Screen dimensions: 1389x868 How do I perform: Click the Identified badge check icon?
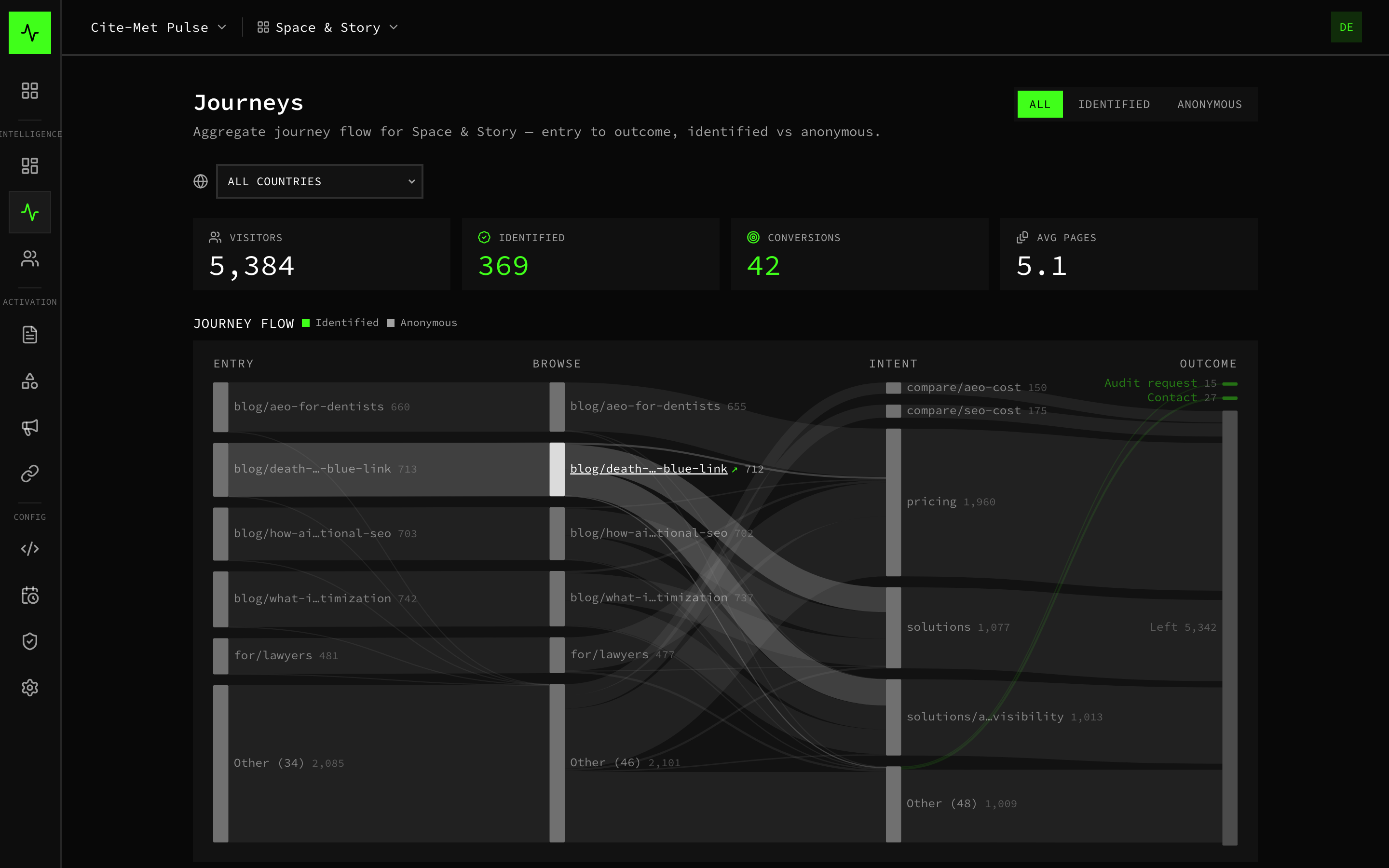[x=484, y=237]
